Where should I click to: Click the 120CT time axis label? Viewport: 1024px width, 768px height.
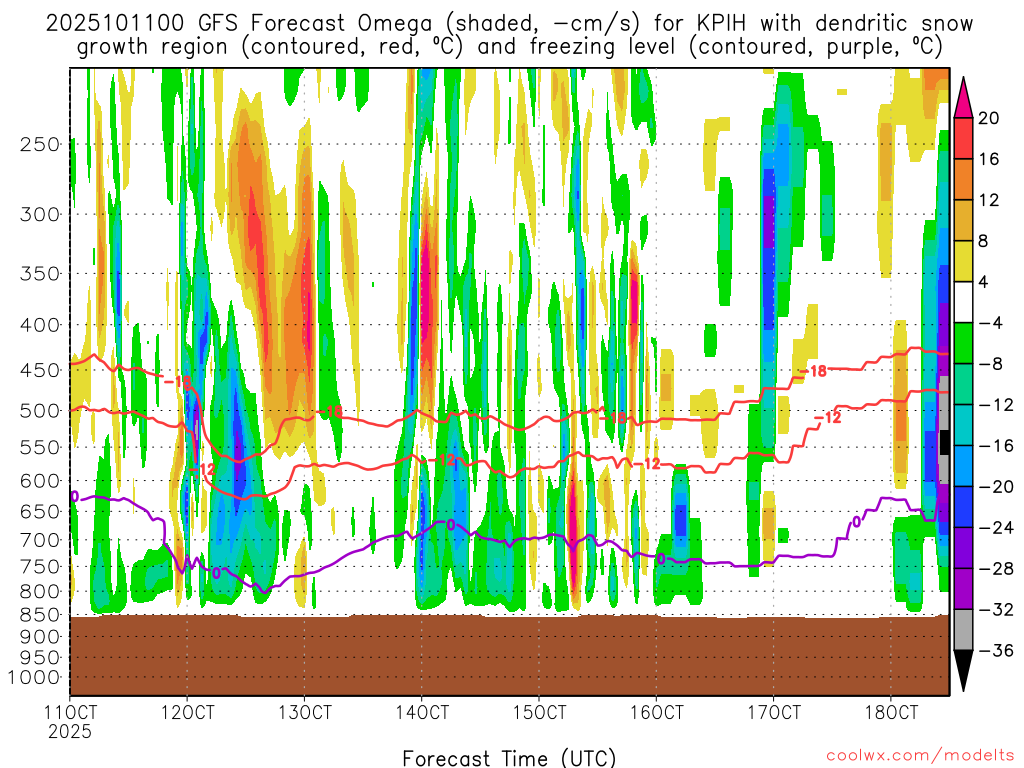point(187,712)
